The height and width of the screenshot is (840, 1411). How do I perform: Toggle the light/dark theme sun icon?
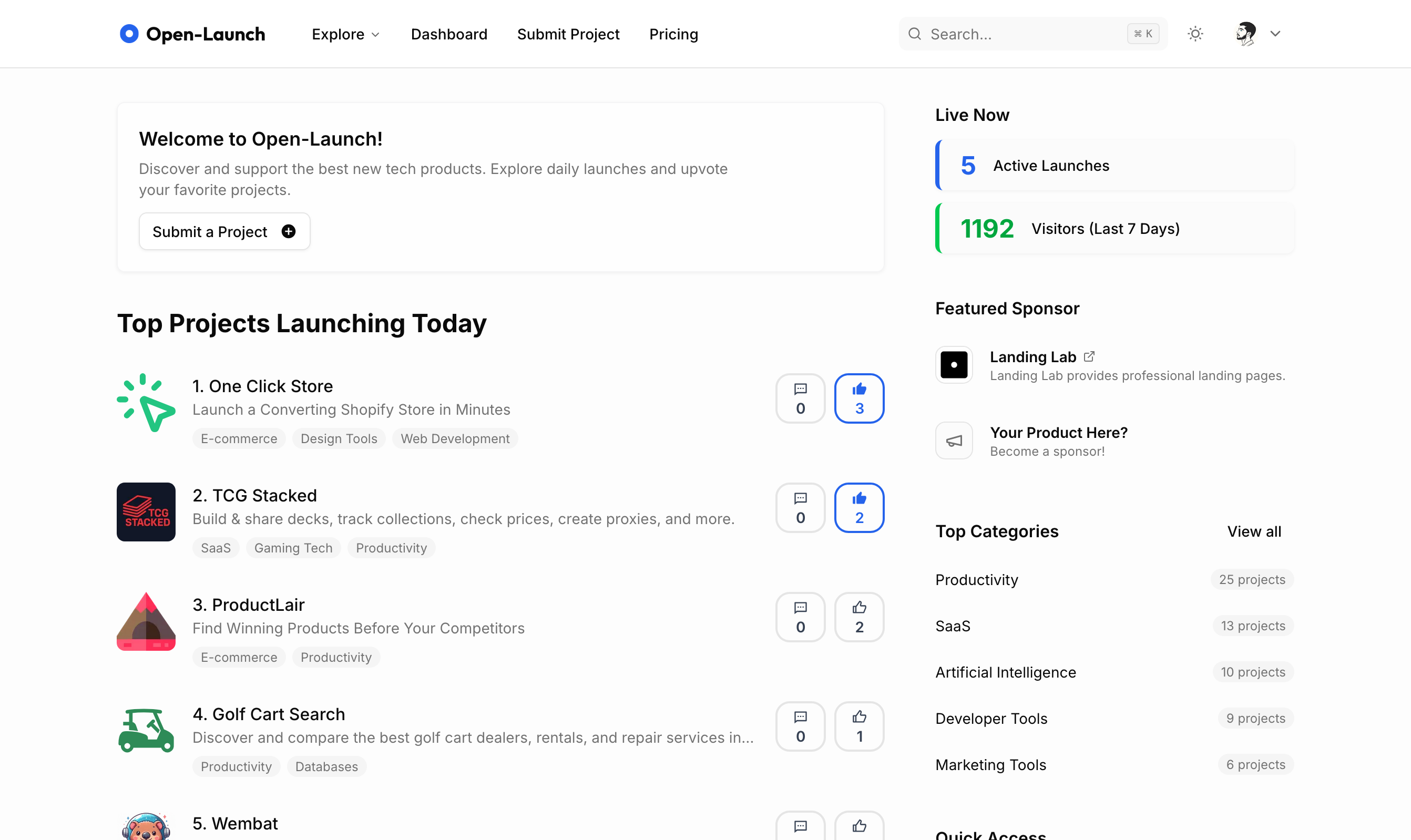tap(1195, 34)
